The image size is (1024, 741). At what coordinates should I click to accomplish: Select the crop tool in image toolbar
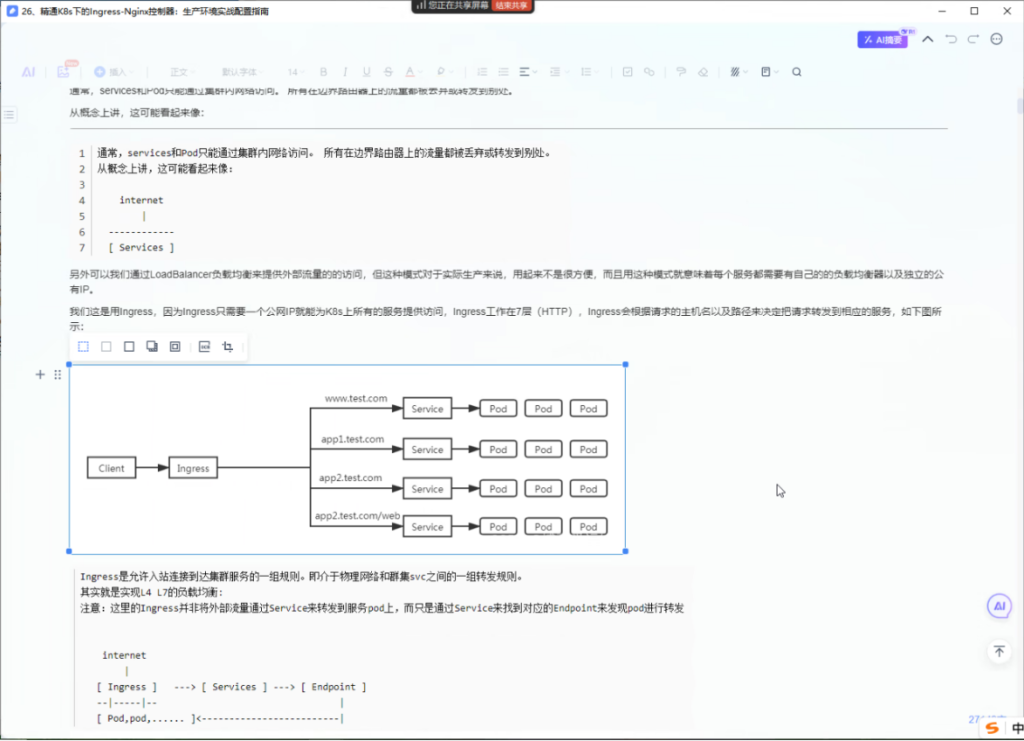point(228,347)
